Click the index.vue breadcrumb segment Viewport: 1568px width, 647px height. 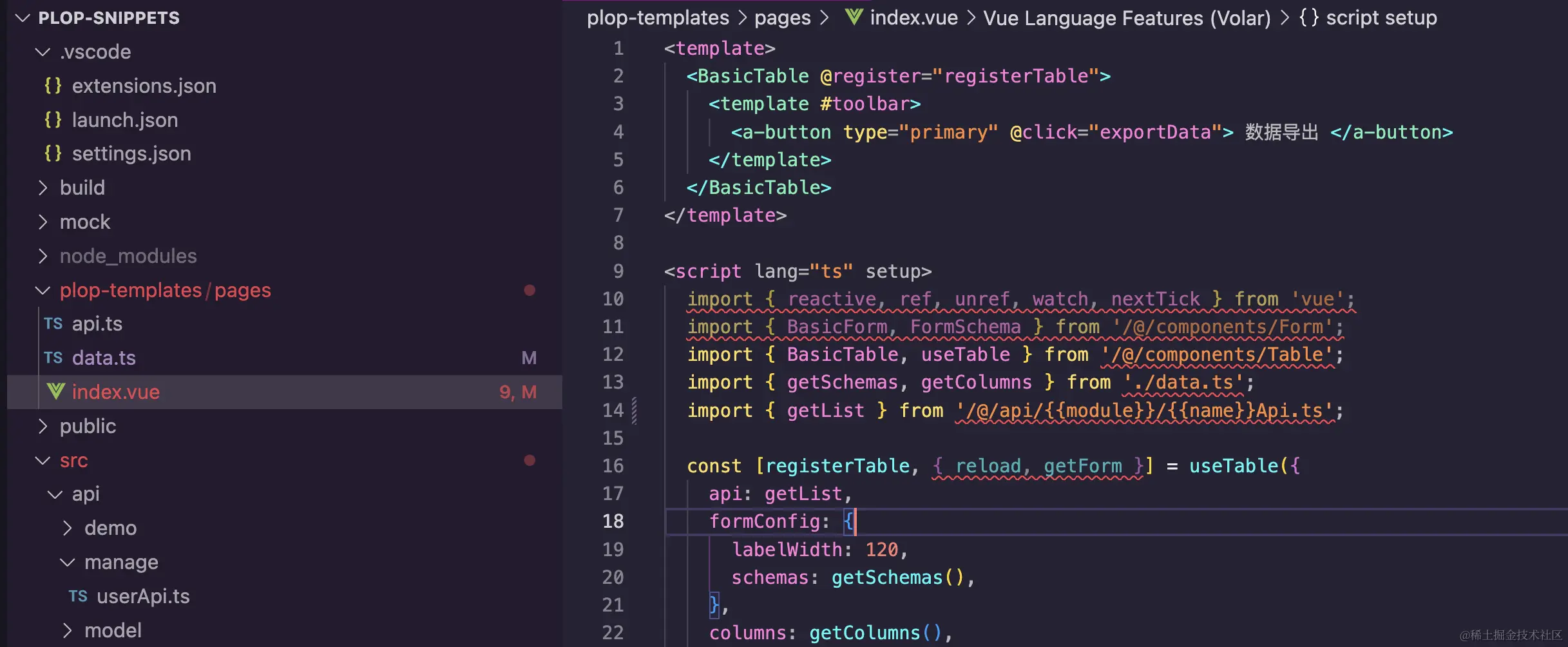click(x=913, y=17)
